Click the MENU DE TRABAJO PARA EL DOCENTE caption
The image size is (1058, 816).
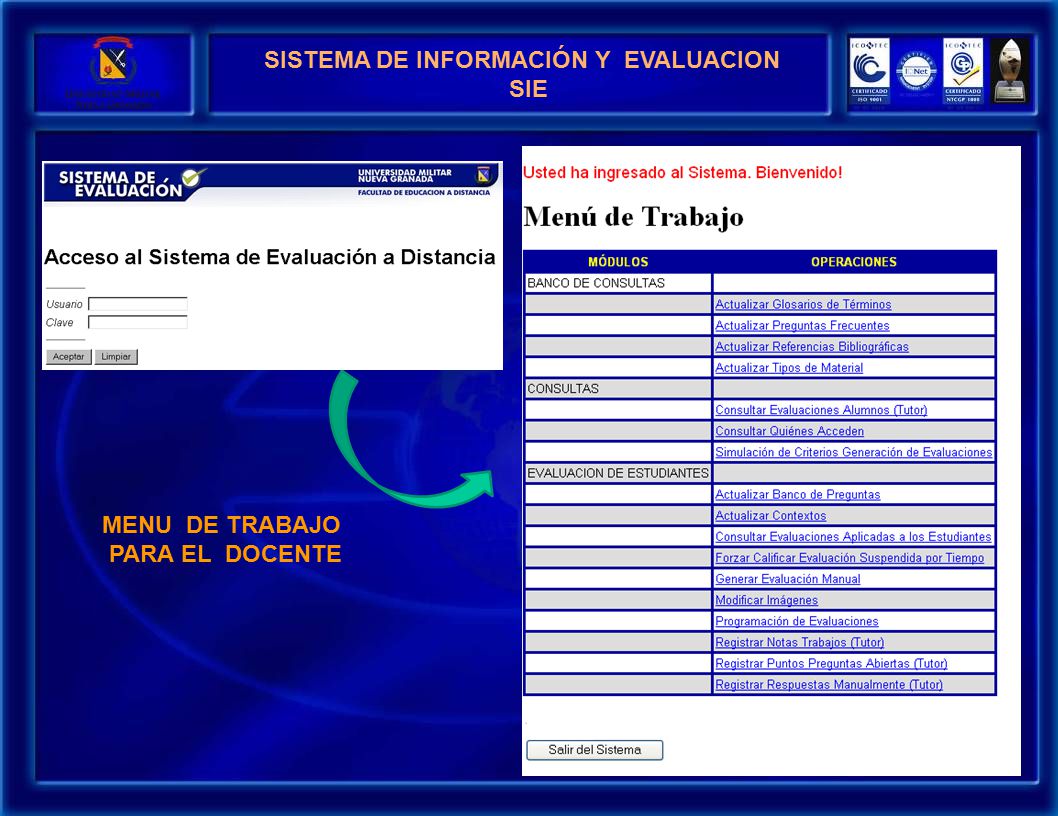tap(222, 539)
